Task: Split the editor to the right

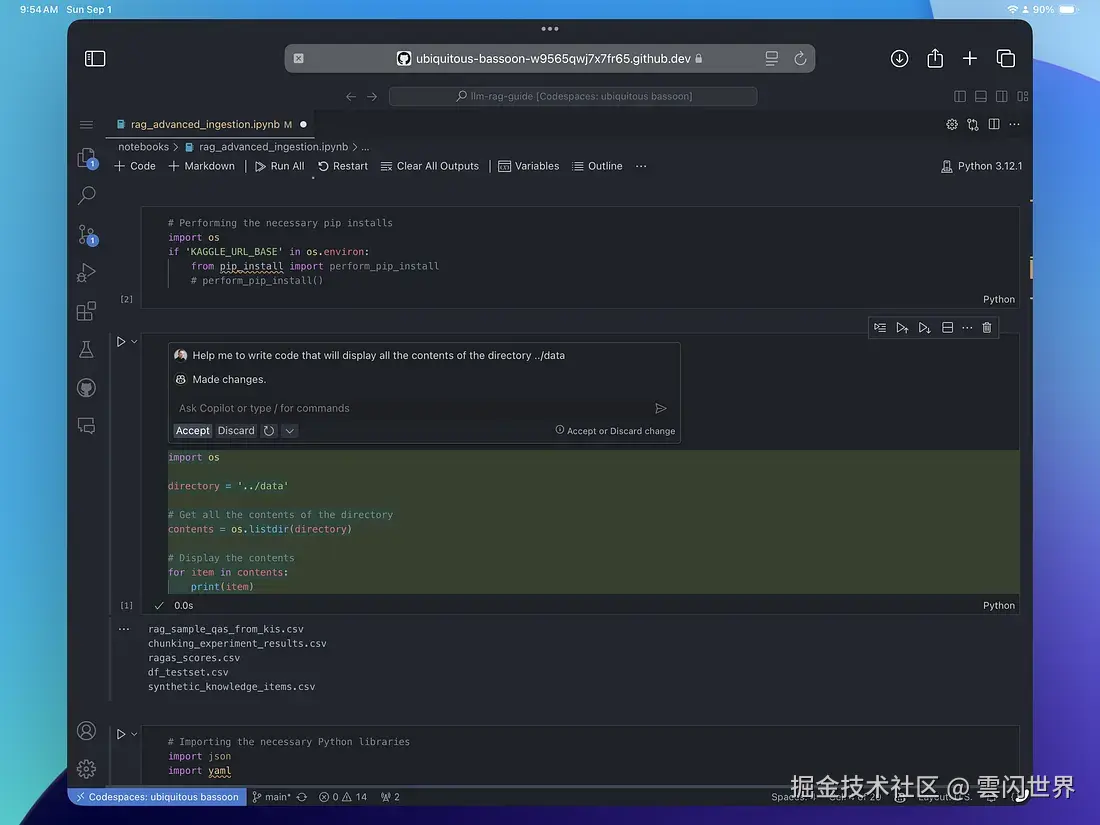Action: point(994,124)
